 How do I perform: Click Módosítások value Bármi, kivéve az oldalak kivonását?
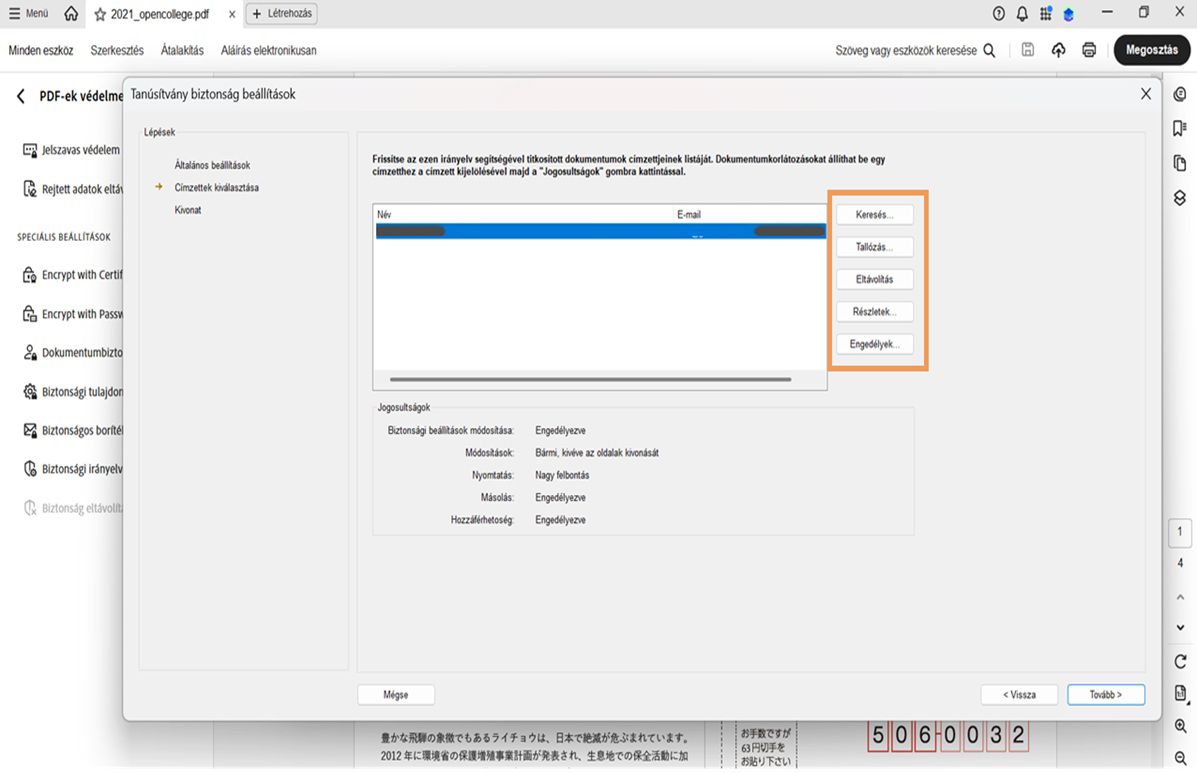pyautogui.click(x=597, y=453)
